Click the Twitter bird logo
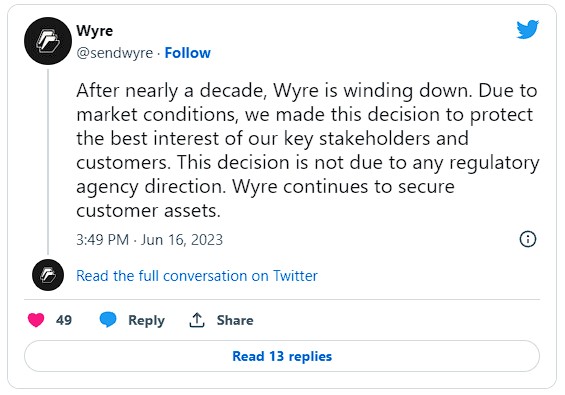This screenshot has height=395, width=565. [x=527, y=29]
